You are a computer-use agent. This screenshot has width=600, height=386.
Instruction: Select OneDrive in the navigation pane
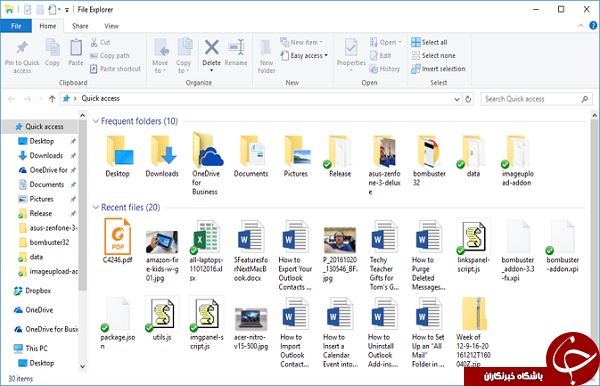[x=34, y=310]
